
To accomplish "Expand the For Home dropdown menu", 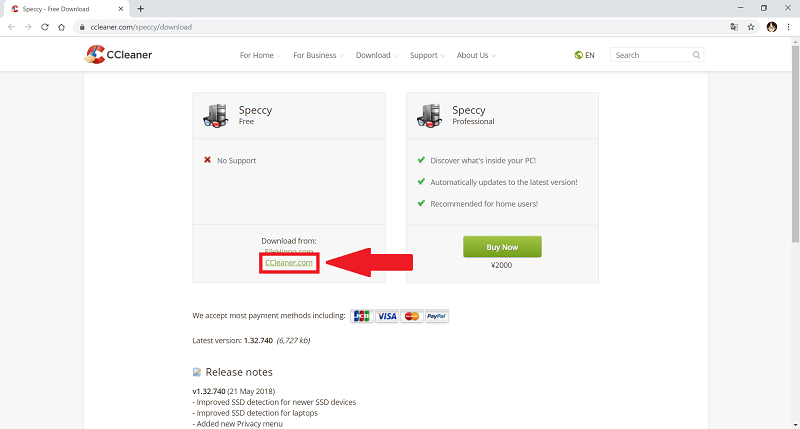I will (x=260, y=55).
